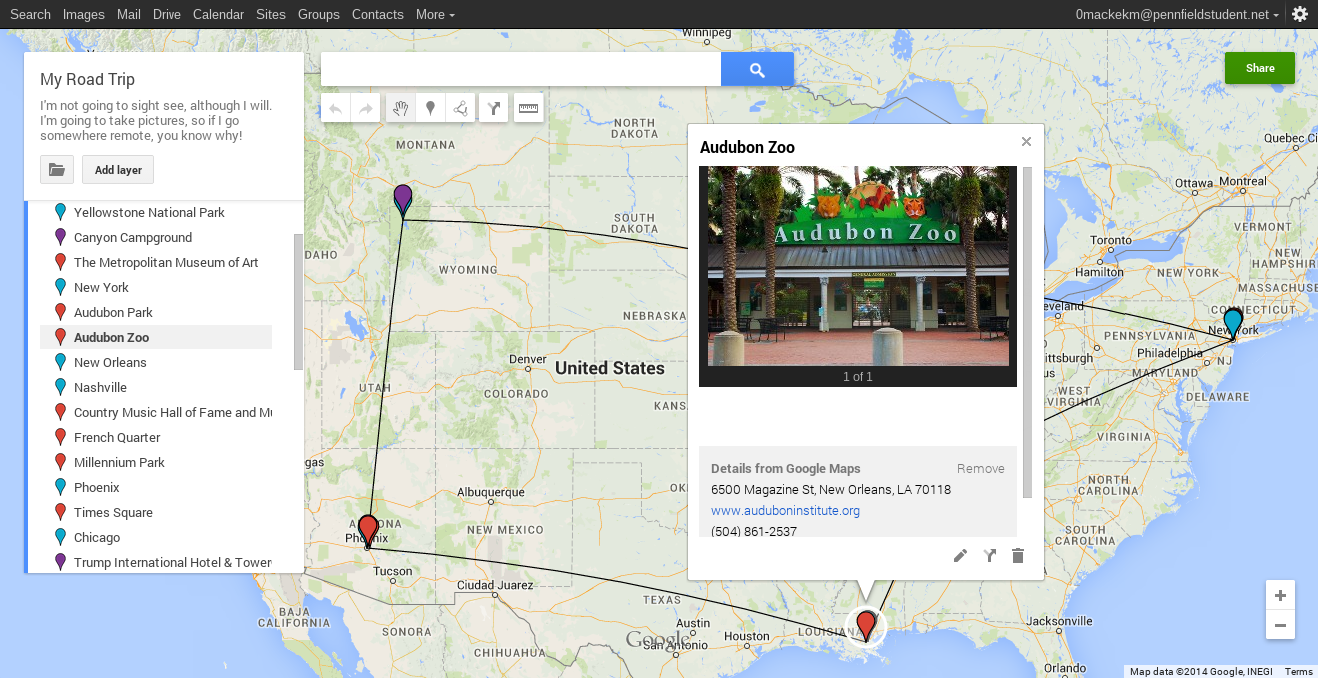Select New York in the places list
1318x678 pixels.
click(x=101, y=287)
